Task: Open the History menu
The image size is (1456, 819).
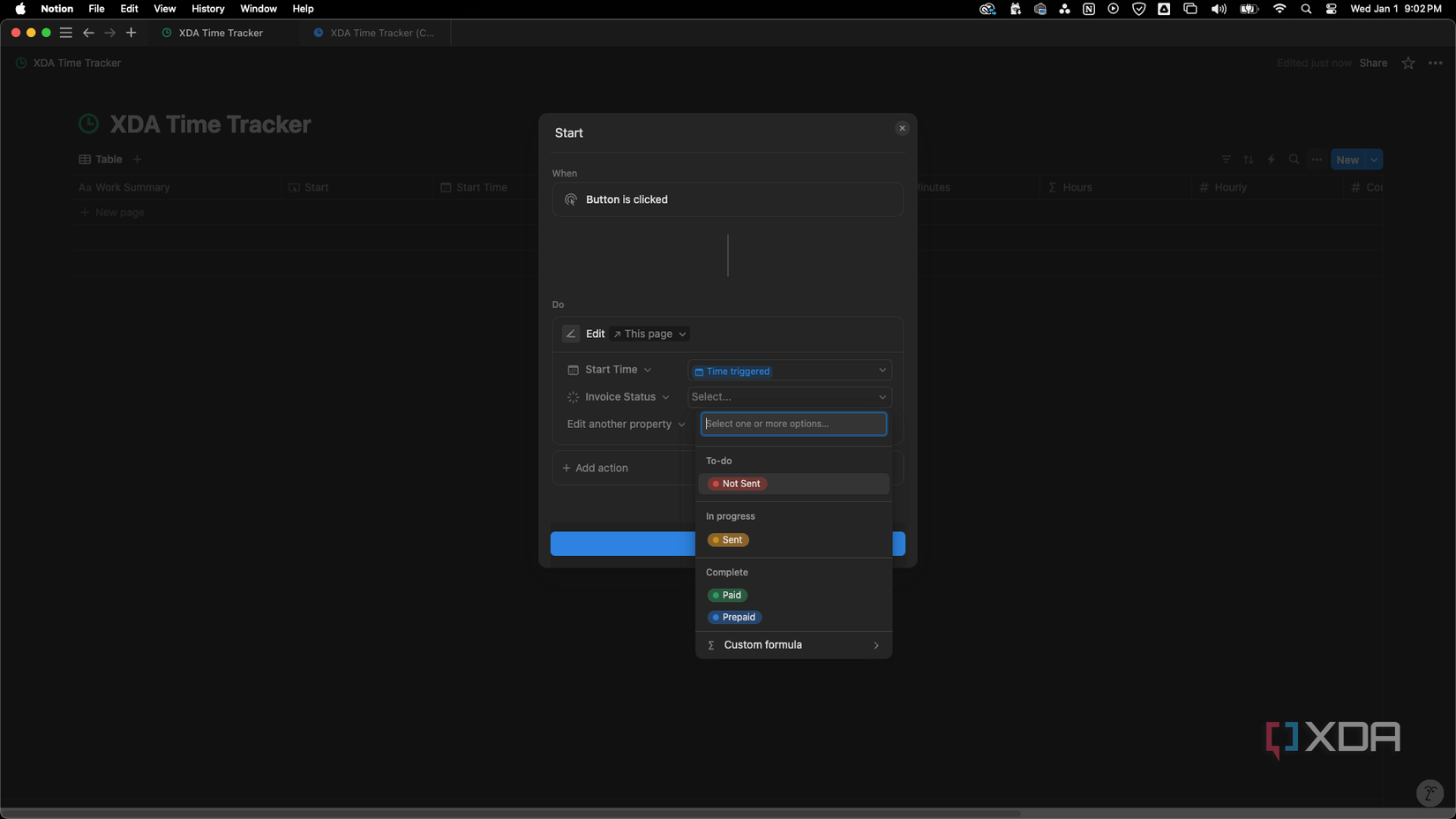Action: [208, 9]
